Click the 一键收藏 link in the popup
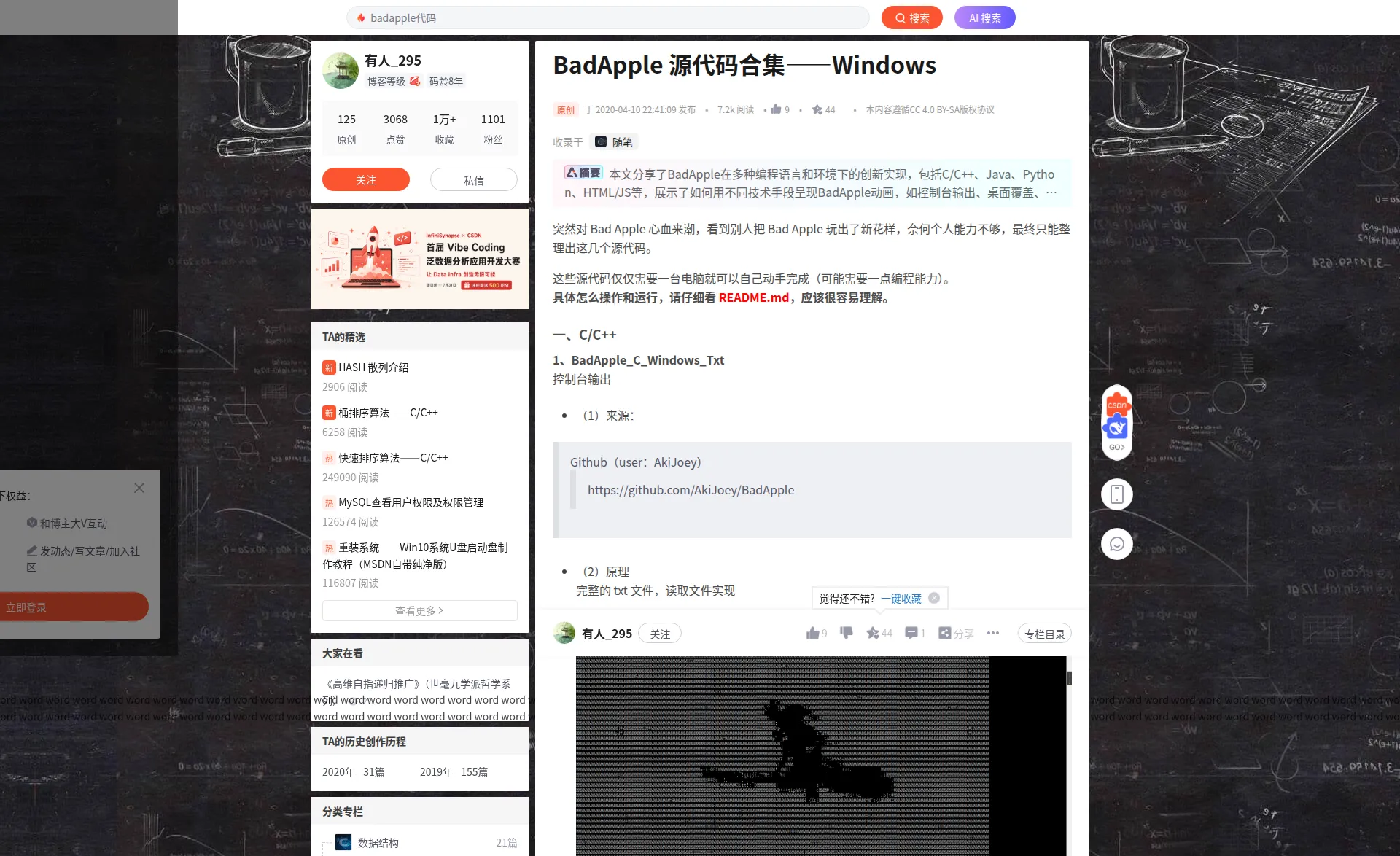The width and height of the screenshot is (1400, 856). [901, 599]
